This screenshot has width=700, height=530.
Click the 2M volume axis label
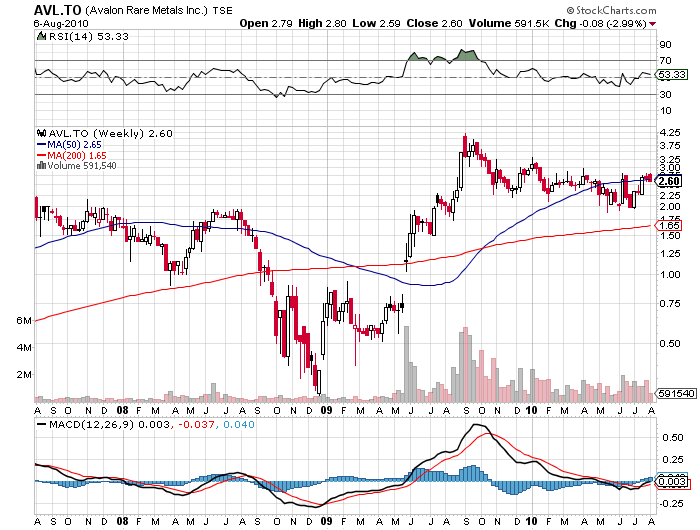[24, 374]
